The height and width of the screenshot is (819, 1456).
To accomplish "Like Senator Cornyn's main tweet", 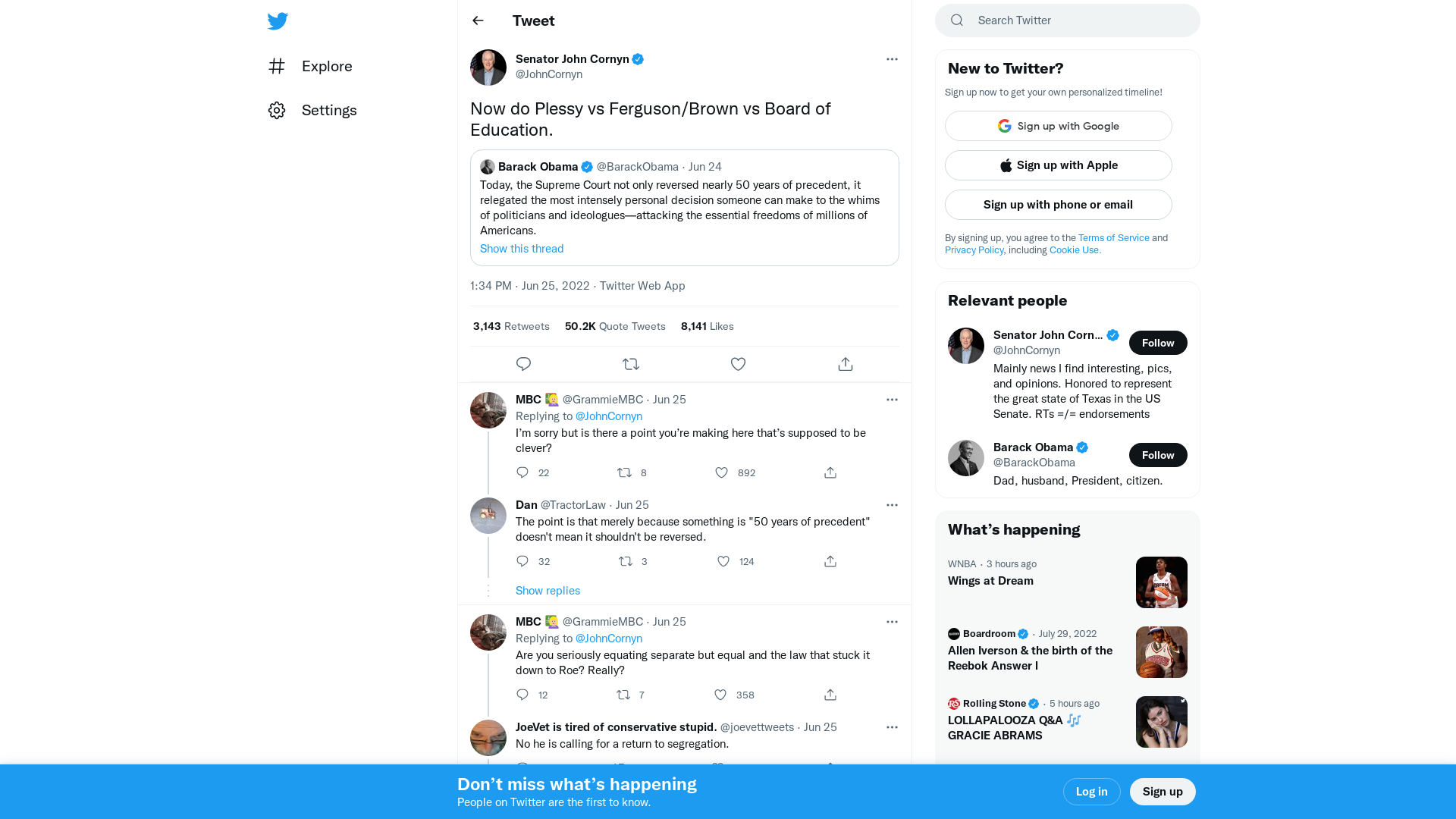I will click(738, 364).
